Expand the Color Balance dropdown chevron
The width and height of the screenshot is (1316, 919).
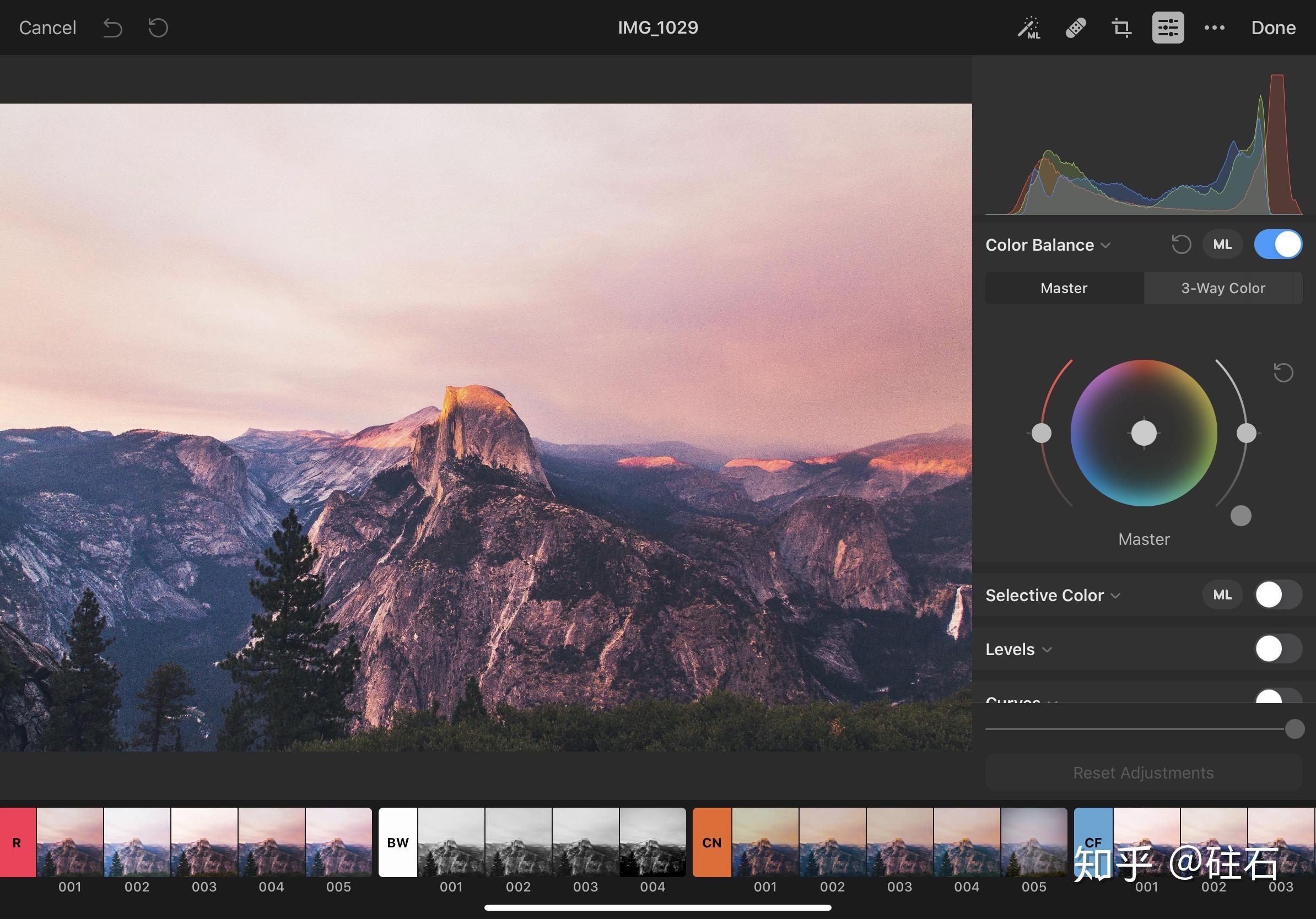pos(1105,245)
